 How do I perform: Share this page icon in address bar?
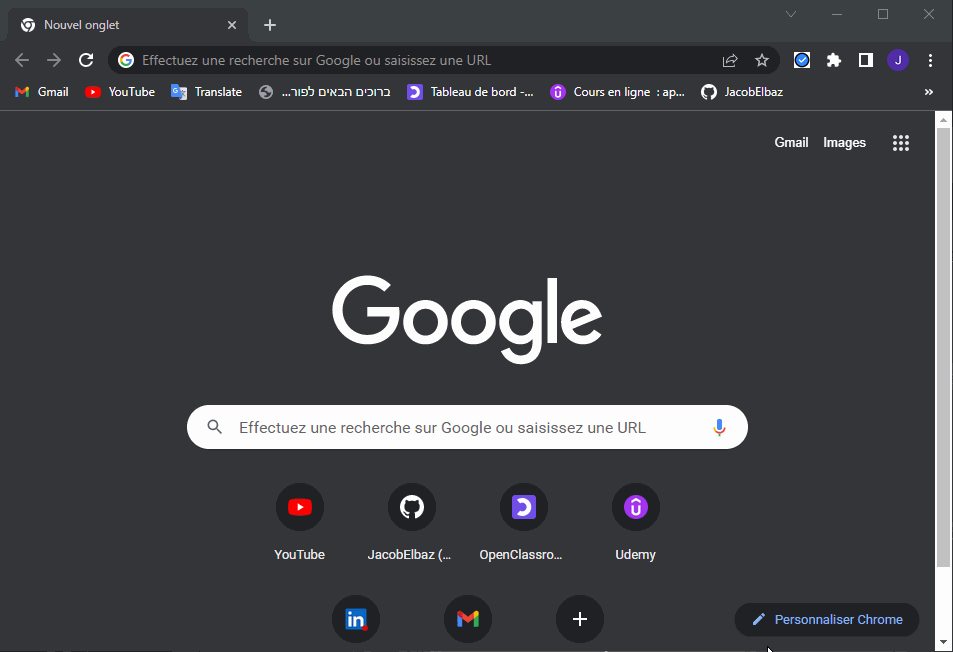[x=730, y=60]
